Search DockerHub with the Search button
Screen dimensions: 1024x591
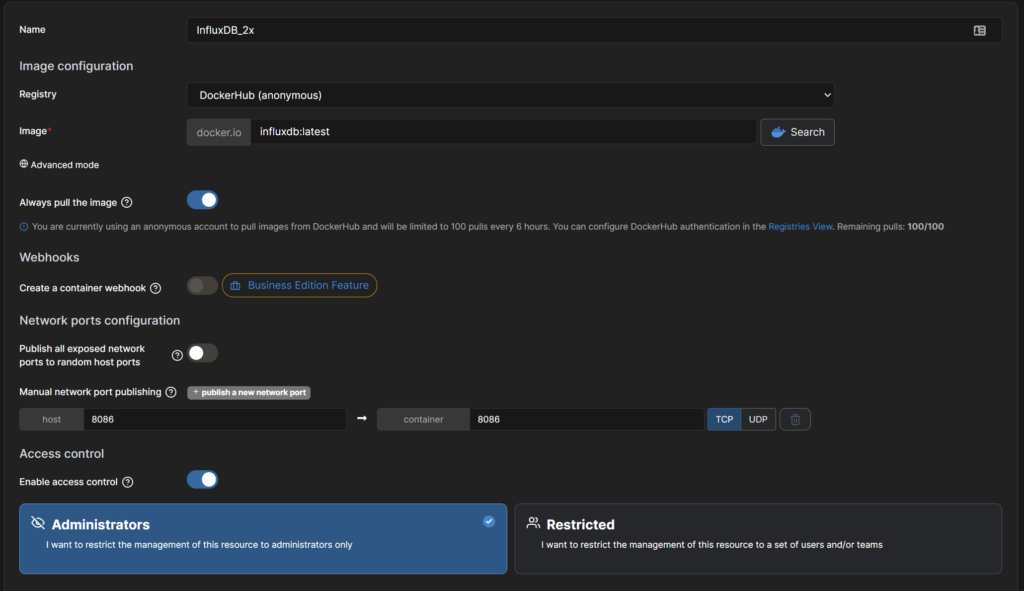[797, 132]
